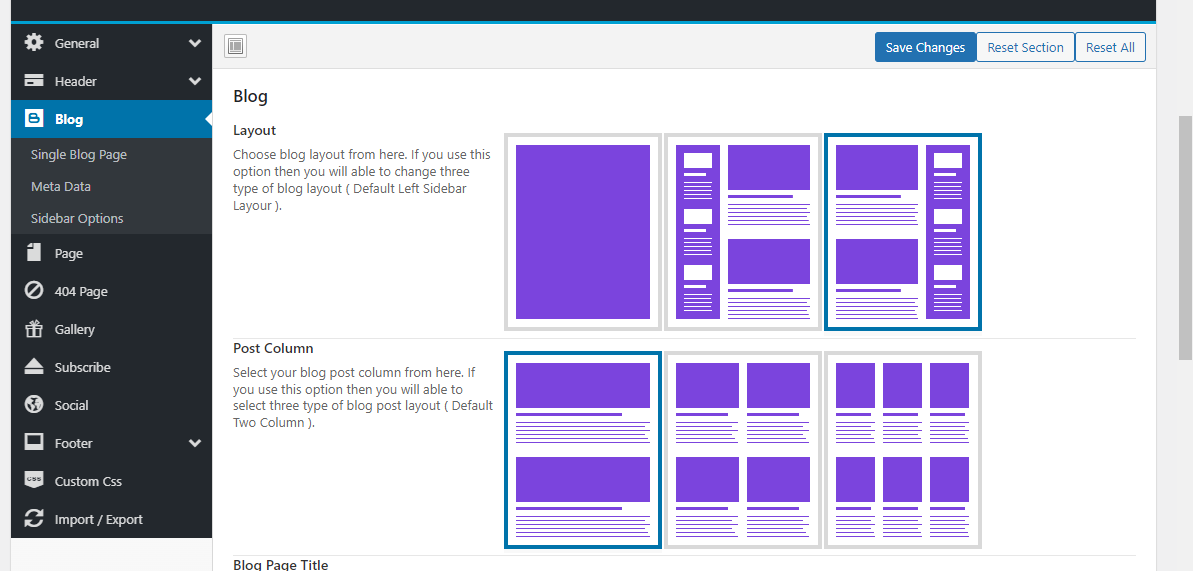1193x571 pixels.
Task: Click the General gear icon in sidebar
Action: [x=34, y=43]
